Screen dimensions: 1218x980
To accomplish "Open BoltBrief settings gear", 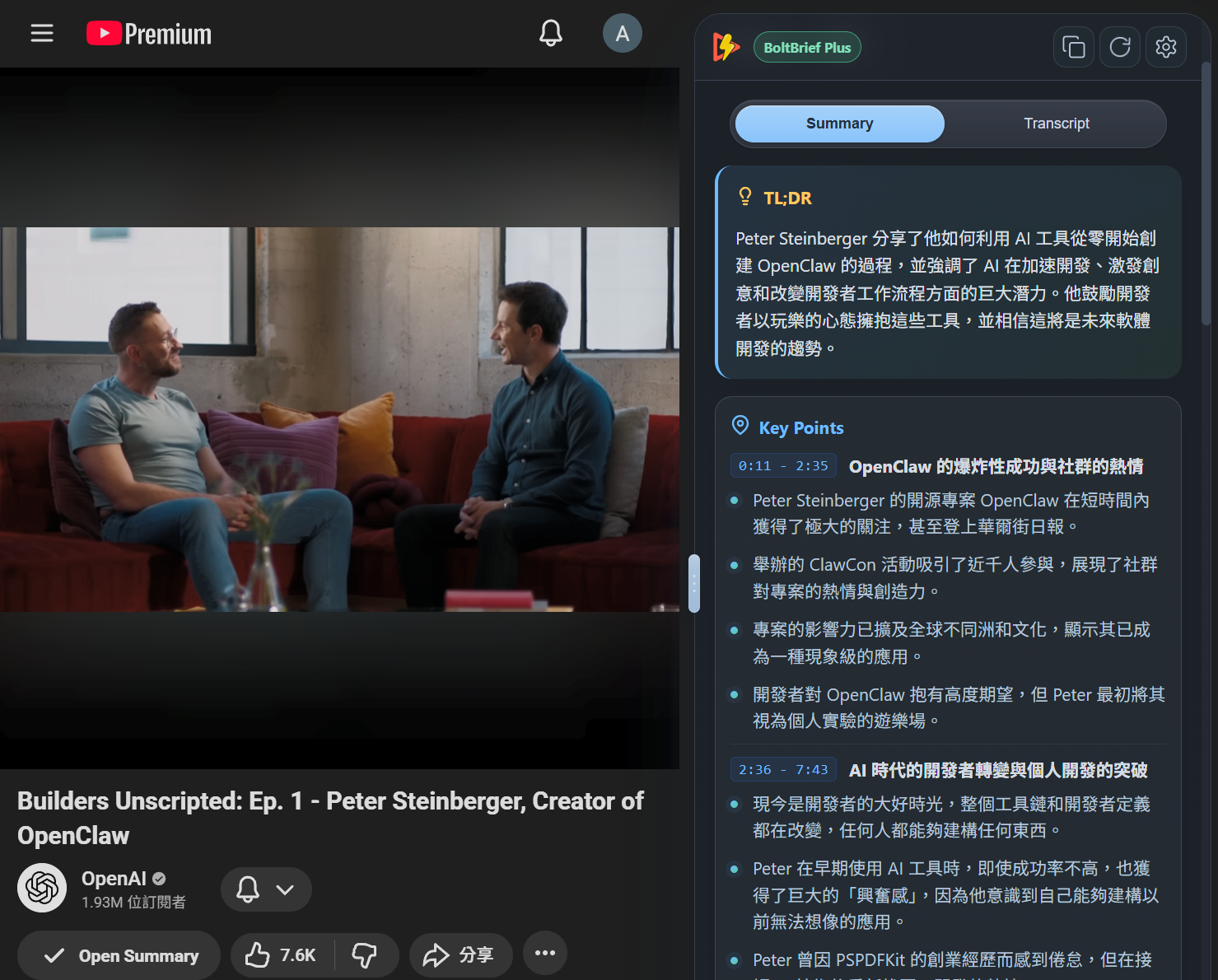I will point(1166,47).
